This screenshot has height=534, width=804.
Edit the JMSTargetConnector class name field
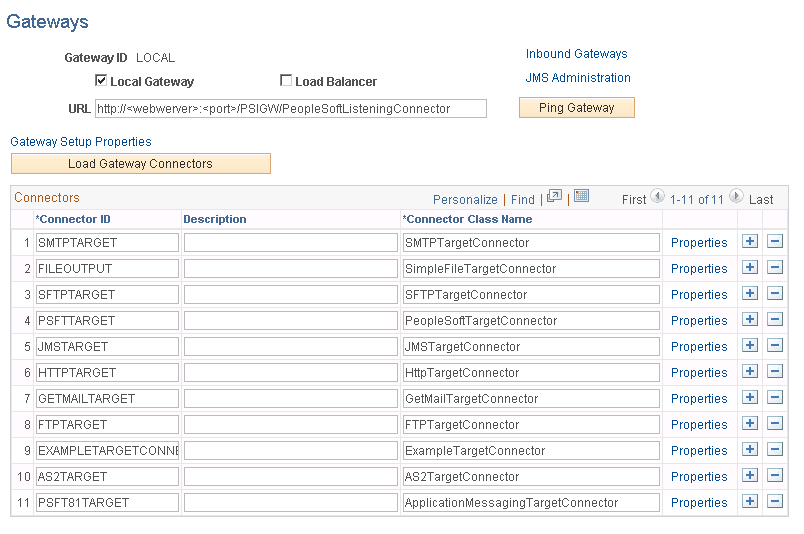coord(531,347)
